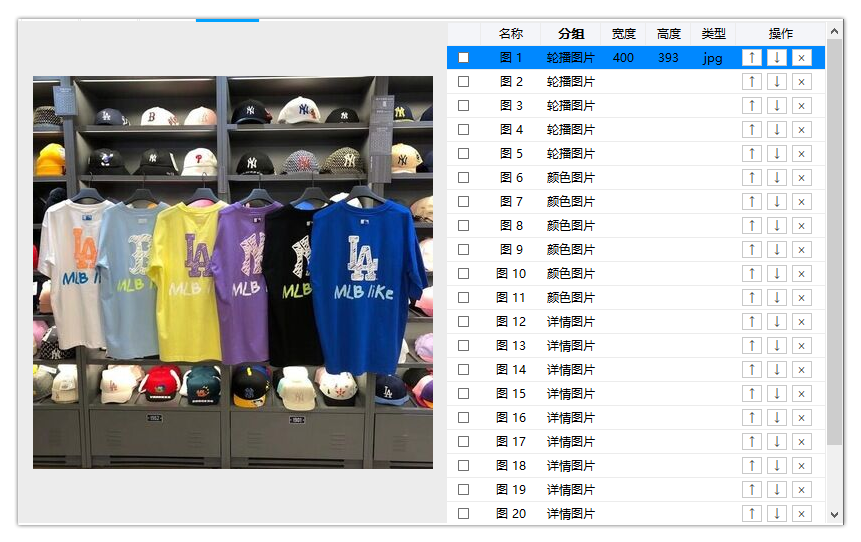Click the 操作 column header
This screenshot has height=542, width=861.
click(780, 33)
